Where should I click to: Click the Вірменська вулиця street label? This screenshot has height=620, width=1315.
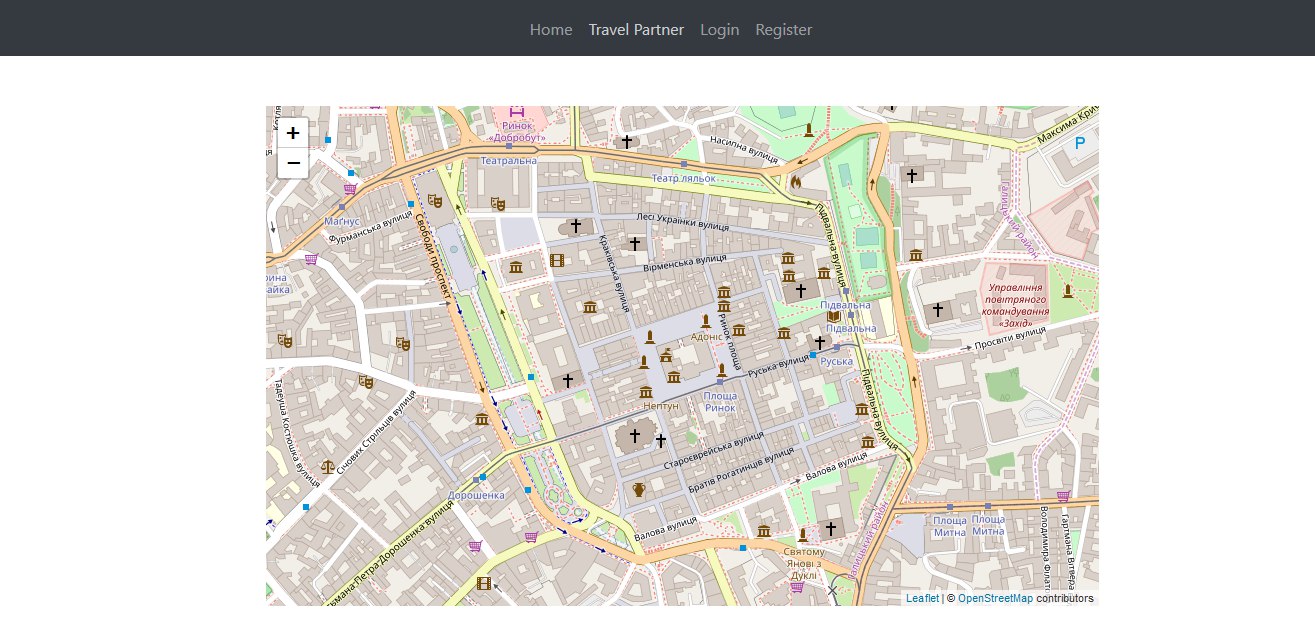[685, 264]
